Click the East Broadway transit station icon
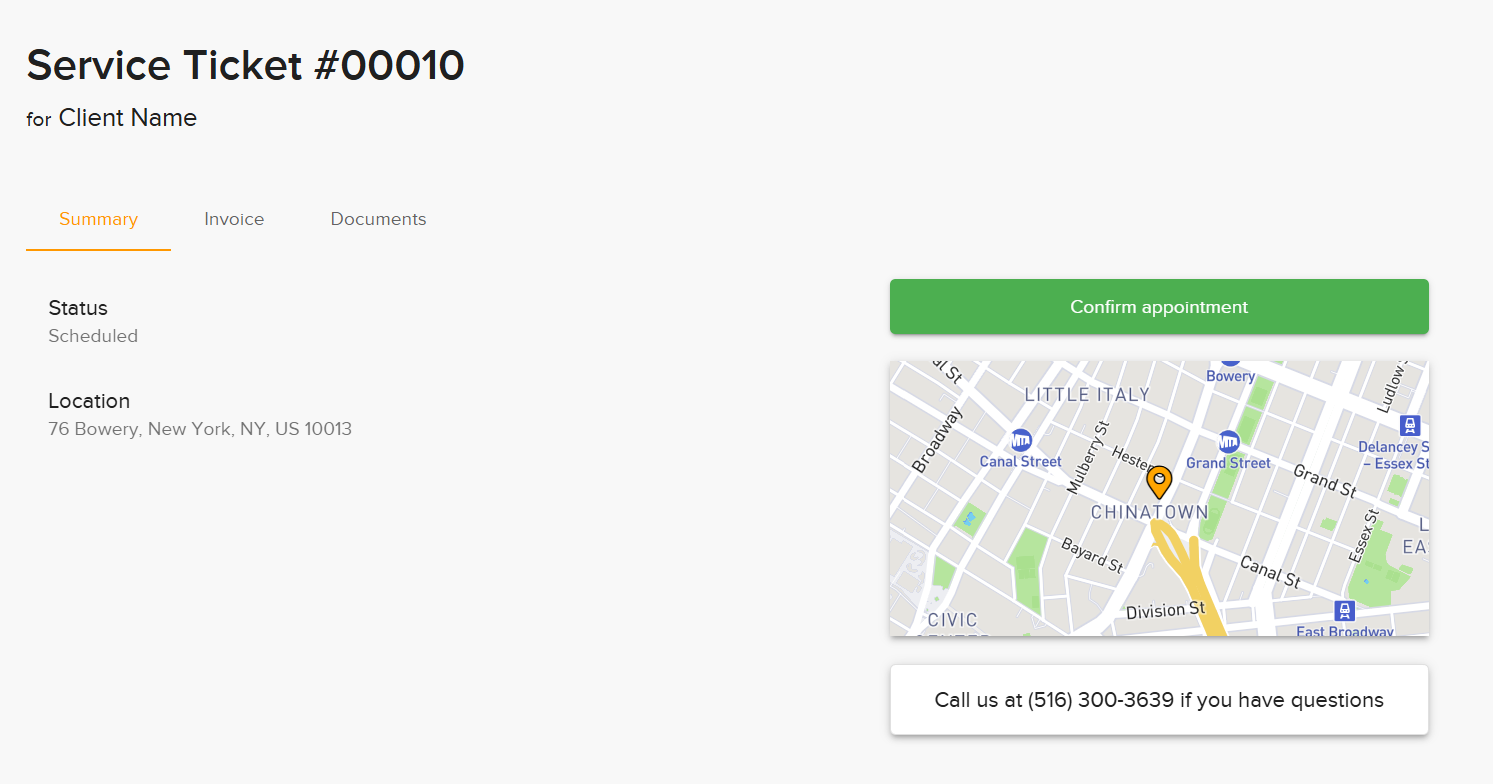The width and height of the screenshot is (1493, 784). 1345,610
